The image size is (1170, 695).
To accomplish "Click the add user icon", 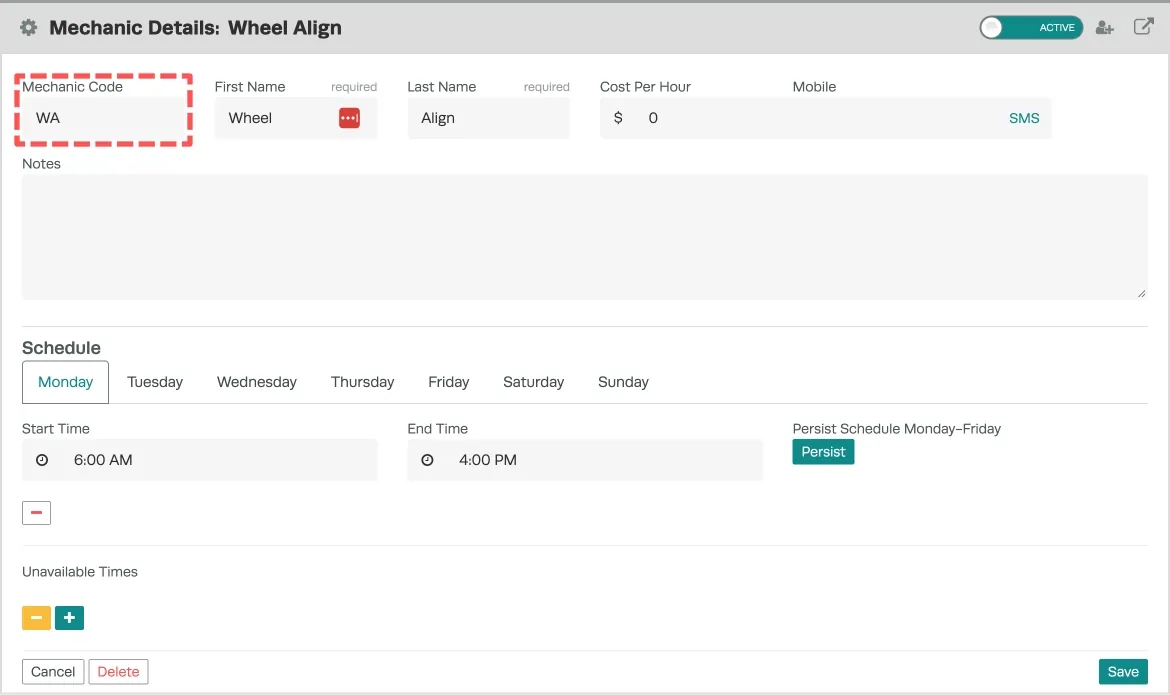I will coord(1104,28).
